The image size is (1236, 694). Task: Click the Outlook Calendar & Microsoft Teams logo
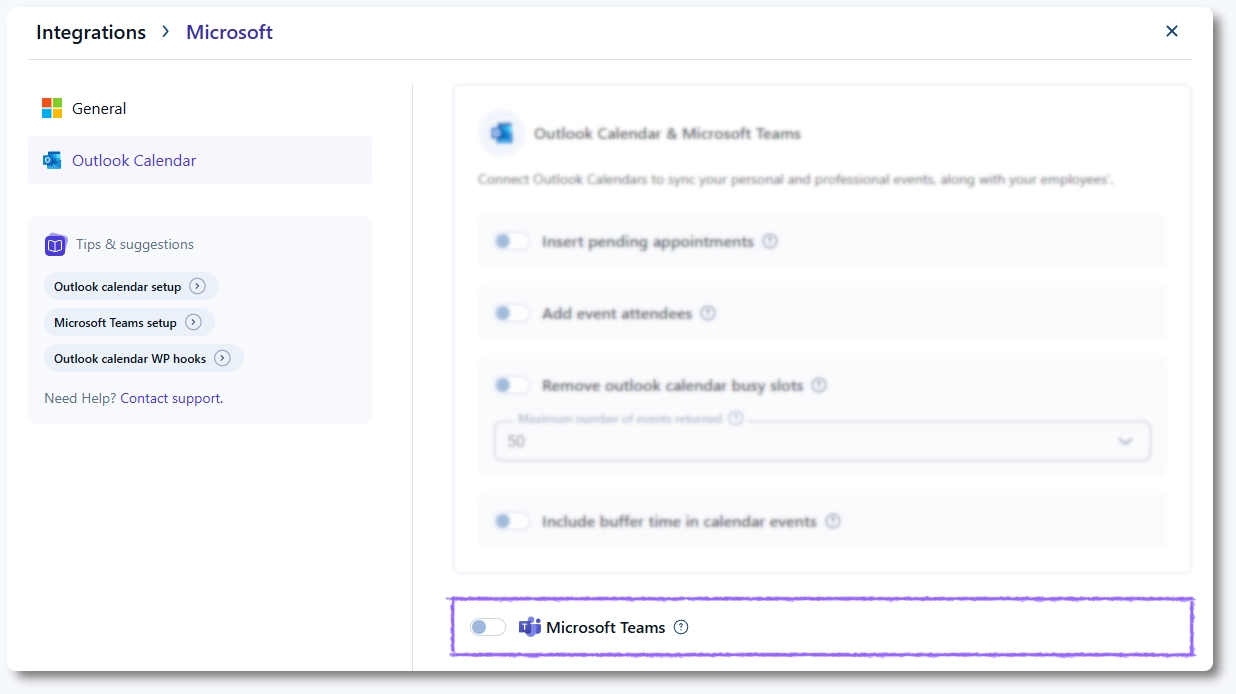pyautogui.click(x=502, y=132)
